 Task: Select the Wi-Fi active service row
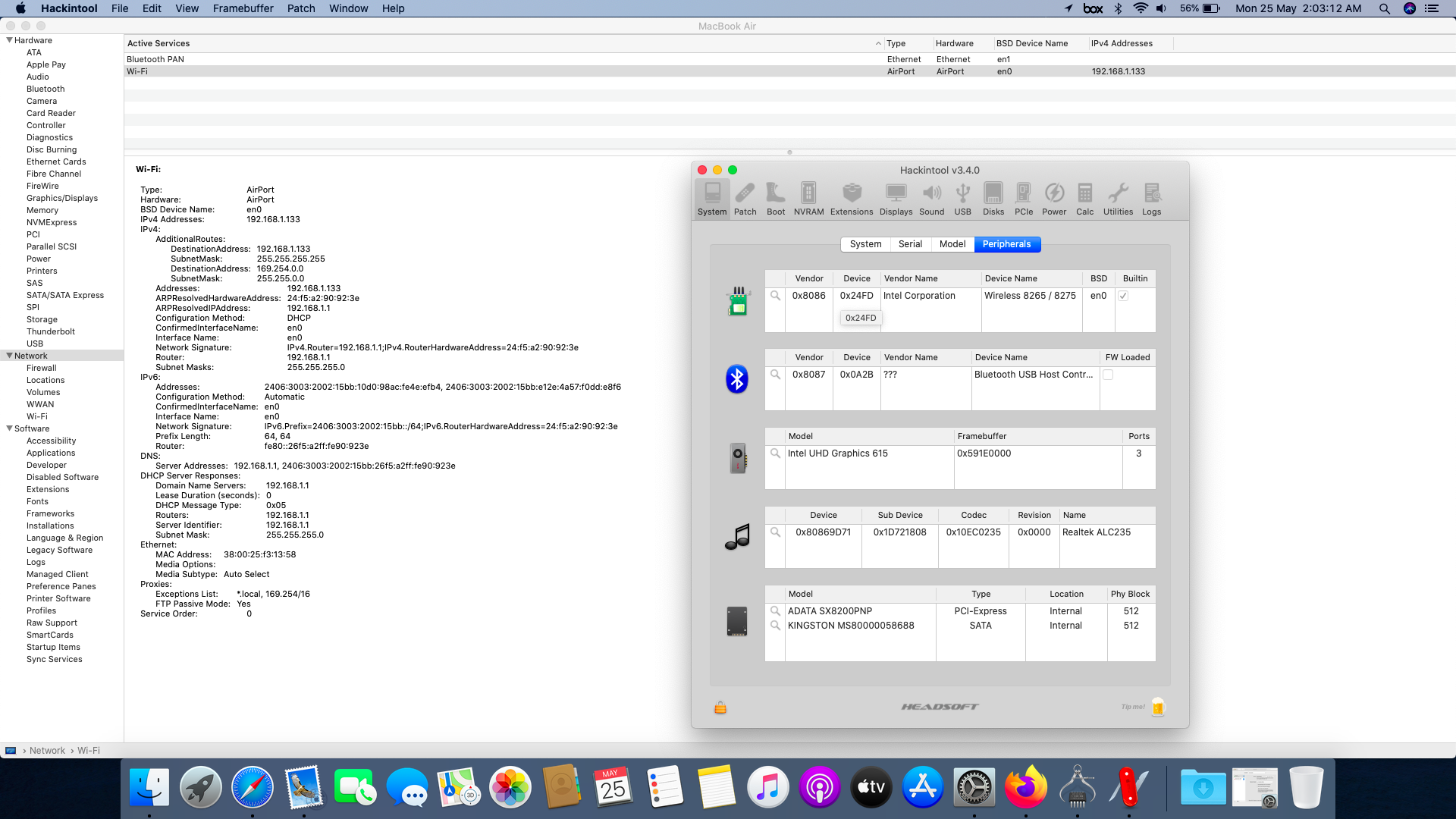[x=789, y=71]
